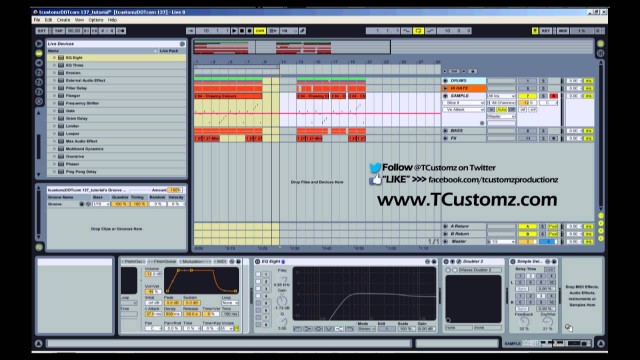Expand the EQ Three device entry
Screen dimensions: 640x360
[x=54, y=65]
